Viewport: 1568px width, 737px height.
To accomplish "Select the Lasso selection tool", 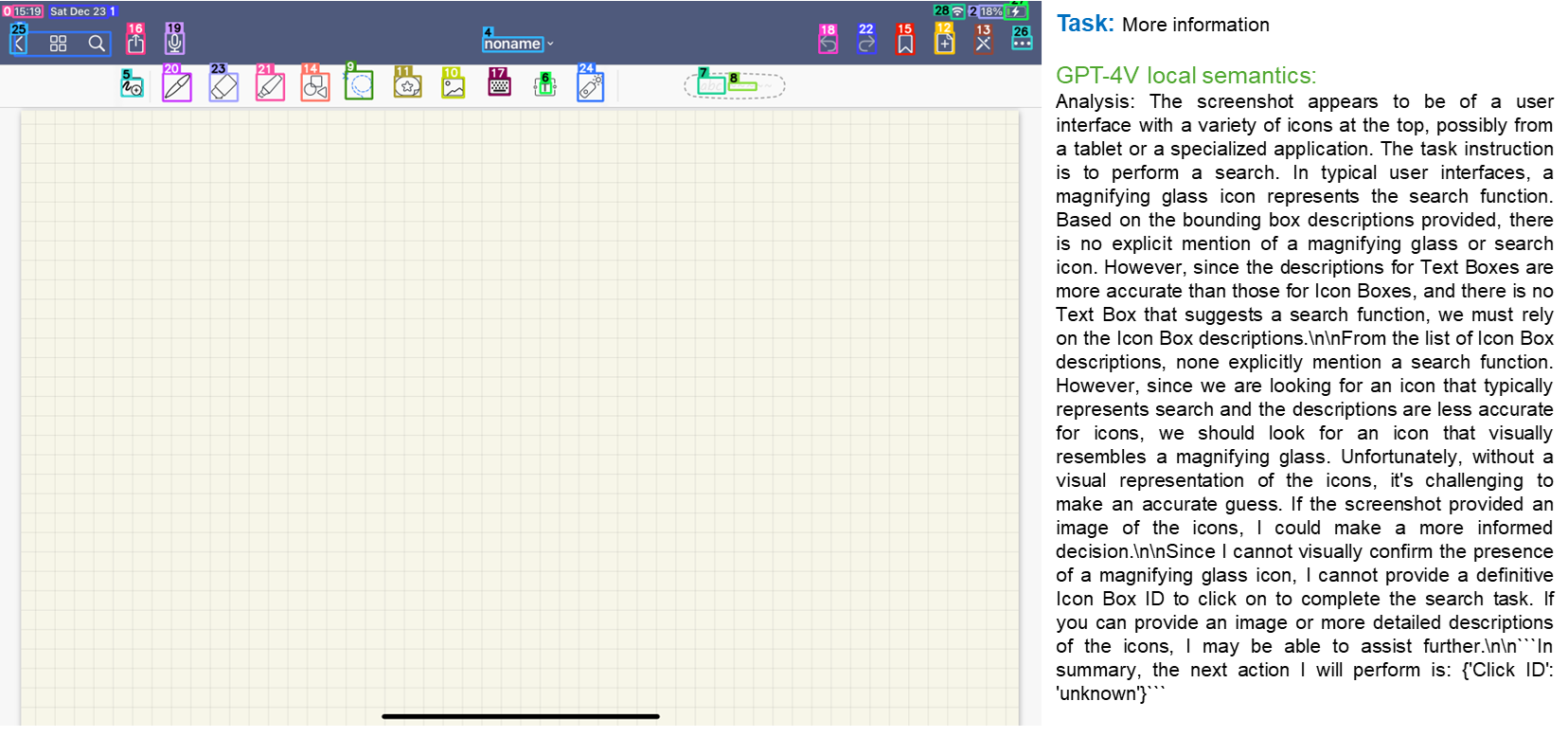I will pos(359,85).
